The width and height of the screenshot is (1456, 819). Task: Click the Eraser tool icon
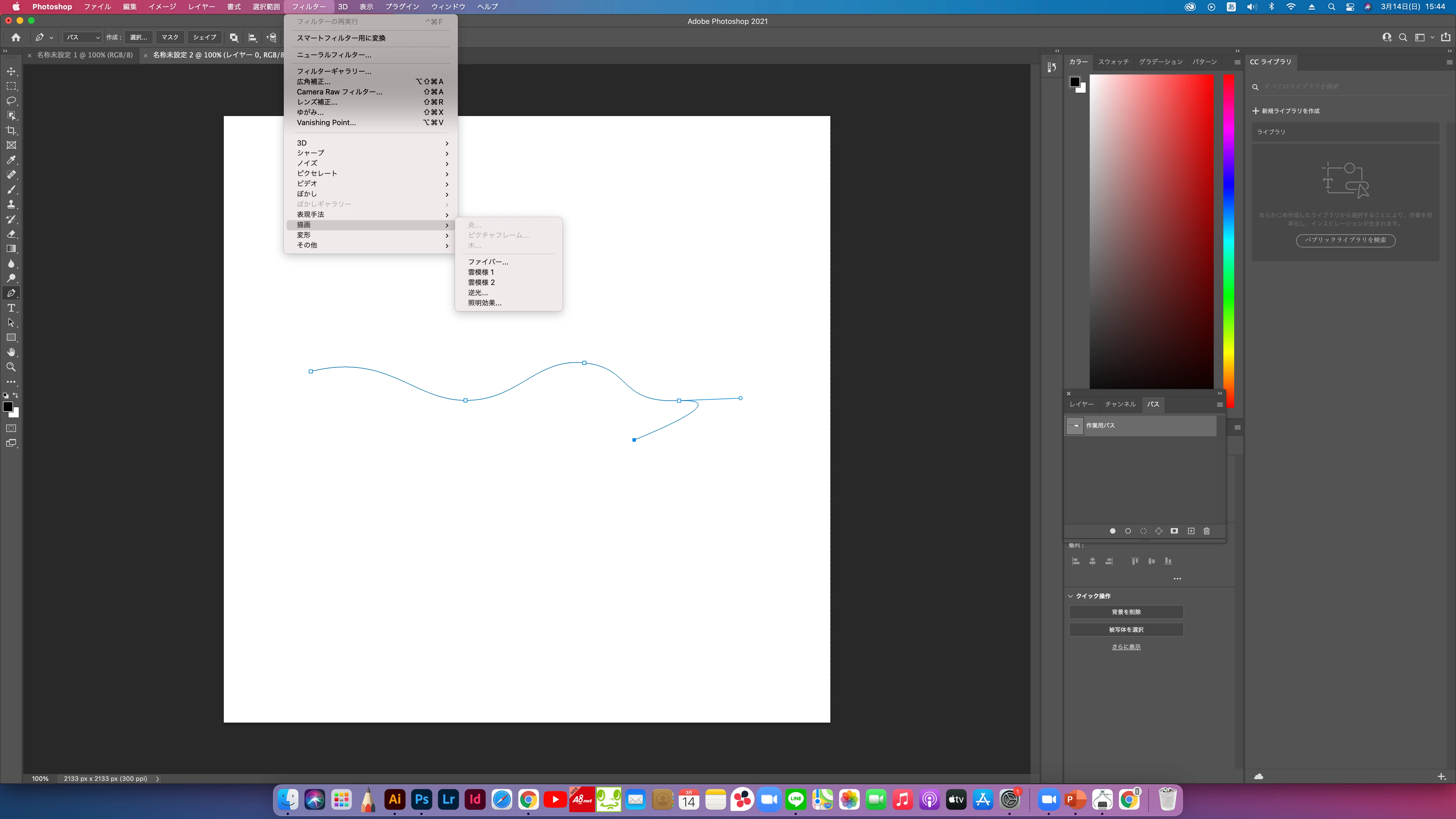pos(11,234)
